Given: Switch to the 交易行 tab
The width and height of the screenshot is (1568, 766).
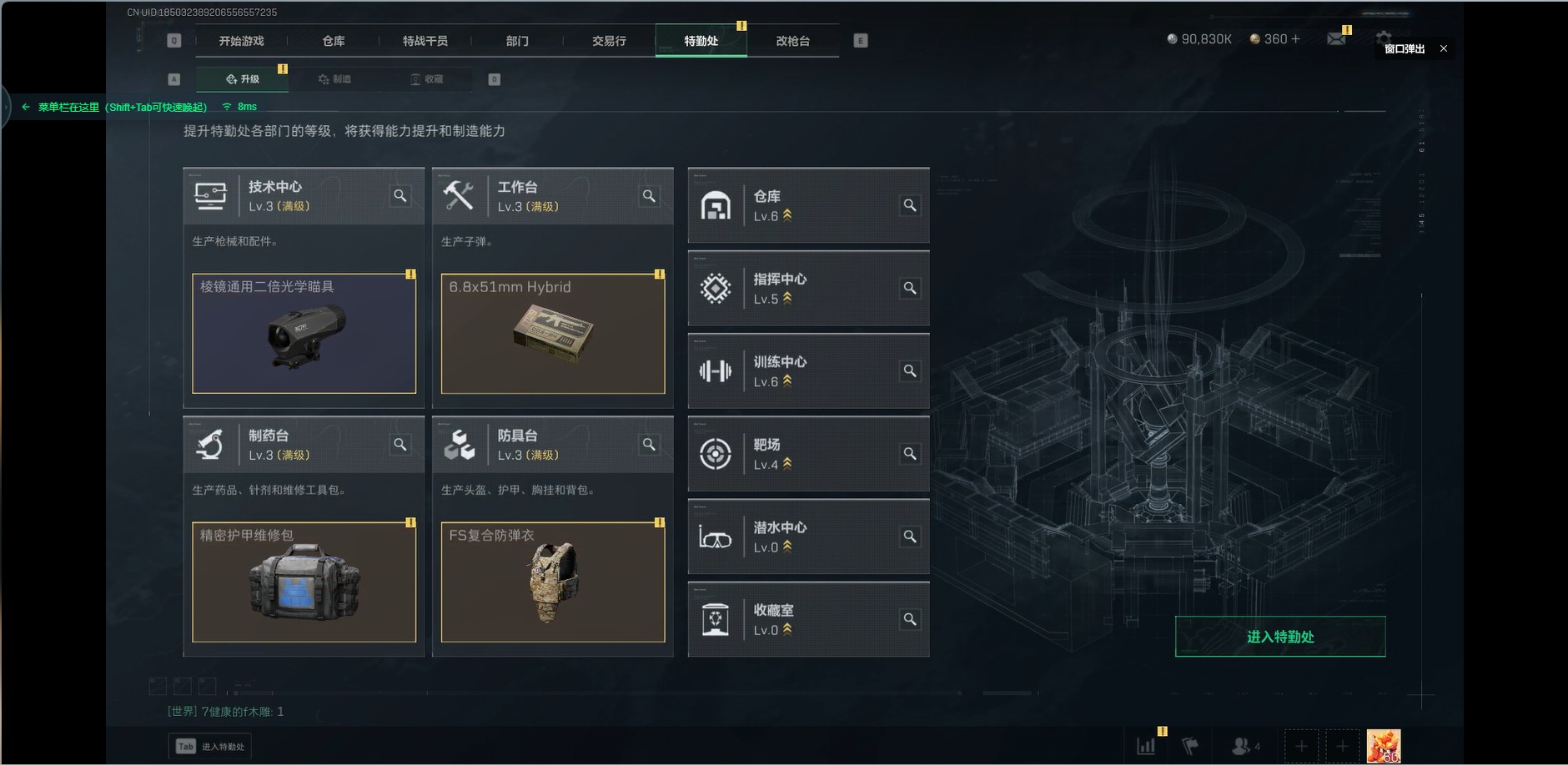Looking at the screenshot, I should pyautogui.click(x=609, y=41).
